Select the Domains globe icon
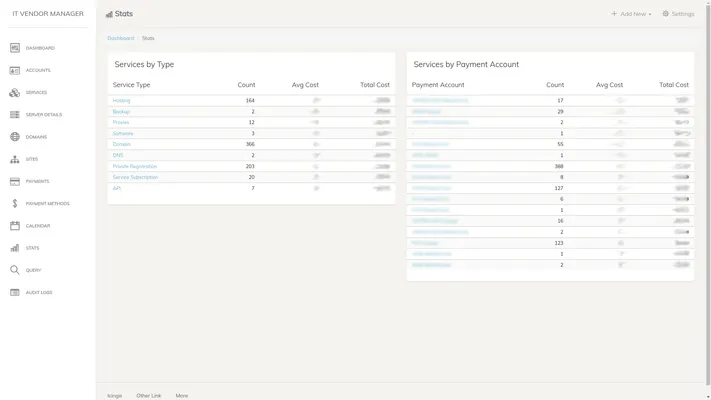Image resolution: width=711 pixels, height=400 pixels. coord(15,137)
